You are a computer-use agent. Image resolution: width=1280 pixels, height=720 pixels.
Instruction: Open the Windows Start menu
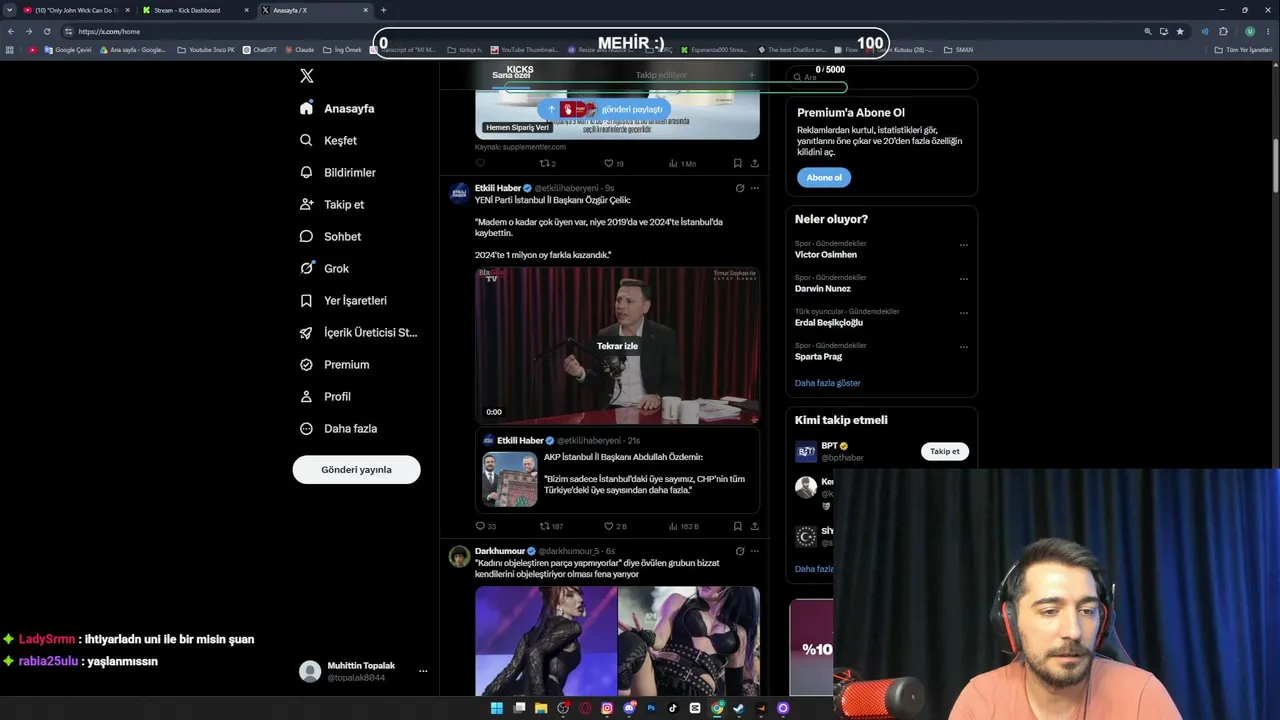point(497,708)
